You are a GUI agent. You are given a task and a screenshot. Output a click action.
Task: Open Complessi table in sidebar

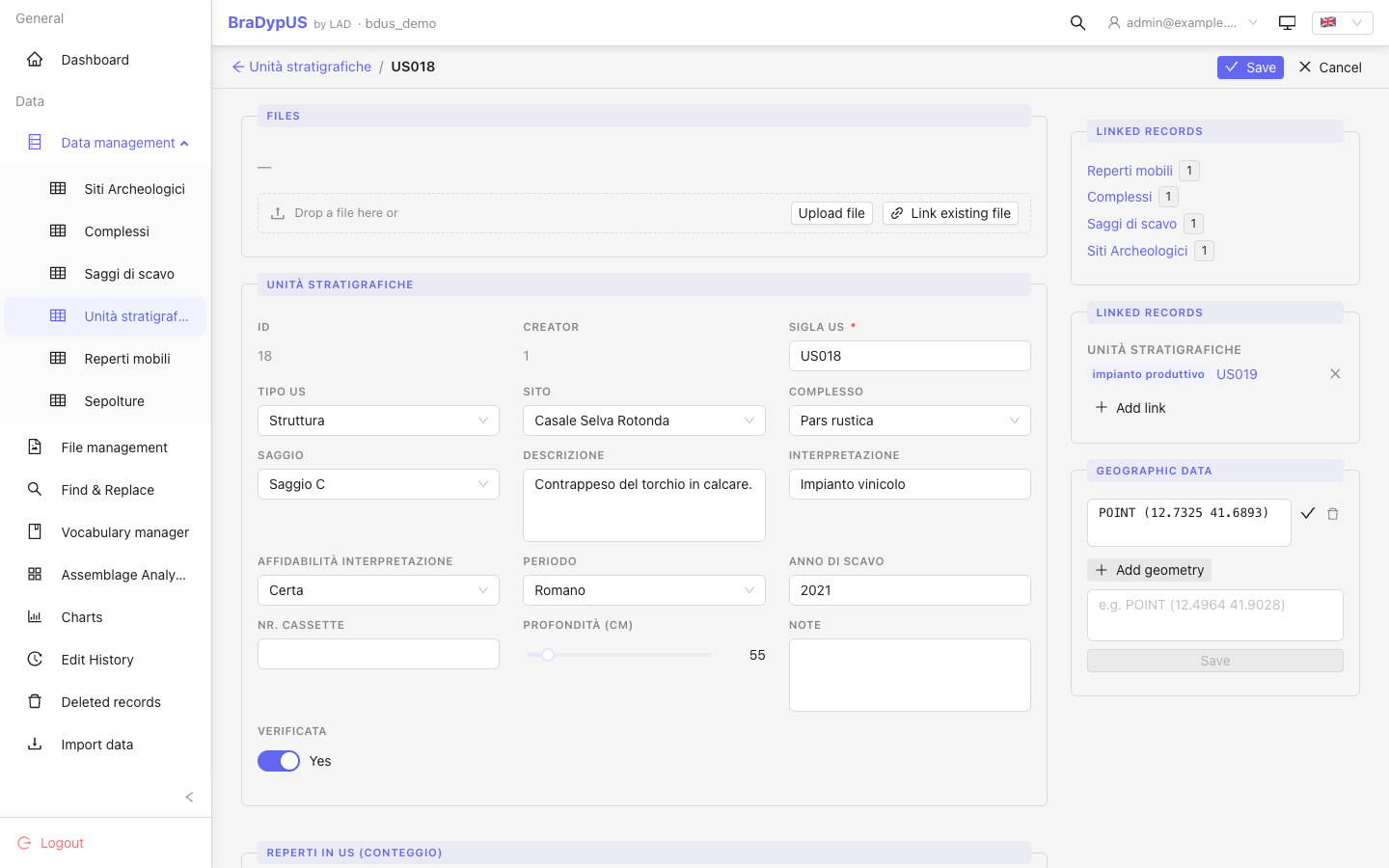coord(106,231)
